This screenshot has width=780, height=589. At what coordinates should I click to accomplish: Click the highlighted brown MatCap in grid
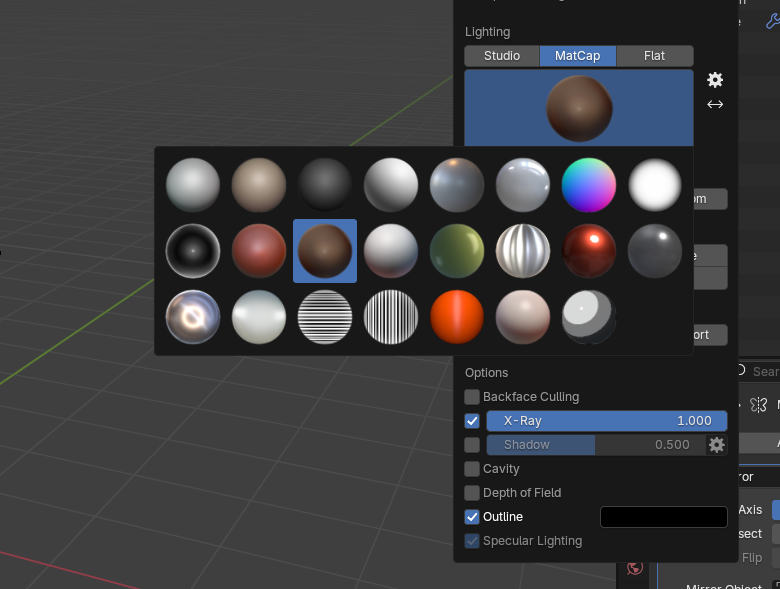325,251
